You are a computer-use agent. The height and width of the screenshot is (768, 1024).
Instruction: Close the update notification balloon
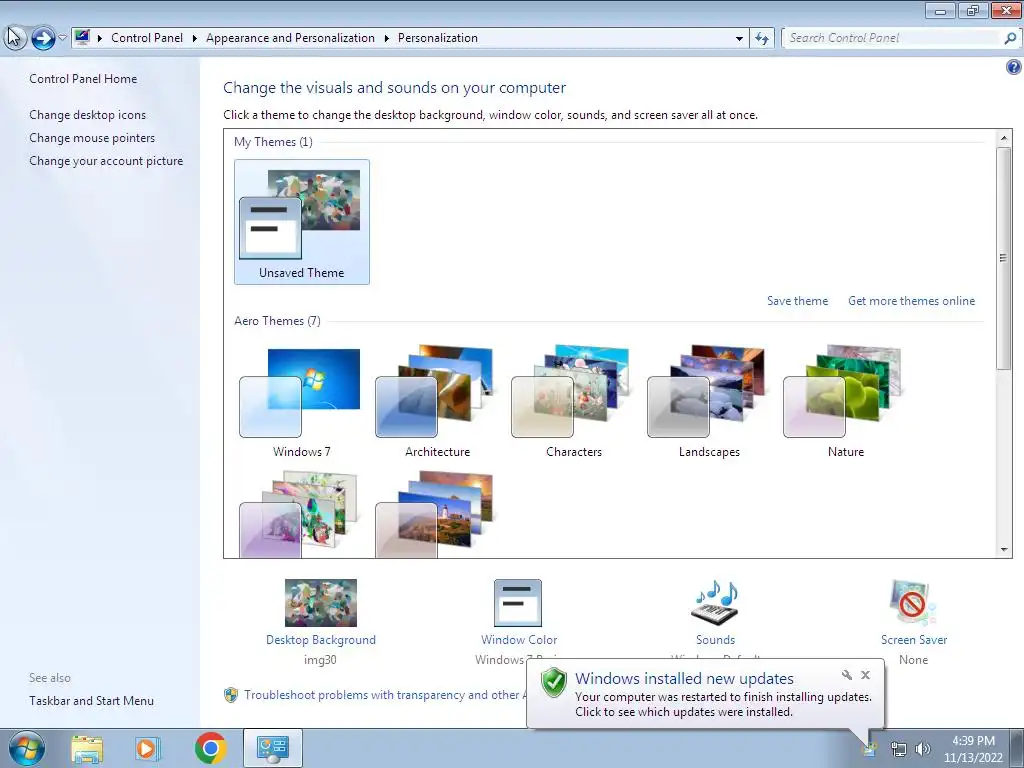coord(865,675)
